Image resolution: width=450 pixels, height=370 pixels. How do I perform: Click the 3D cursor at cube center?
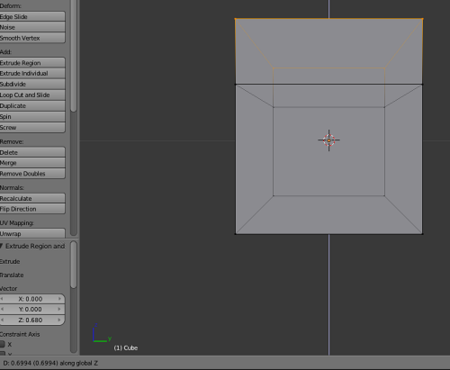pyautogui.click(x=329, y=140)
